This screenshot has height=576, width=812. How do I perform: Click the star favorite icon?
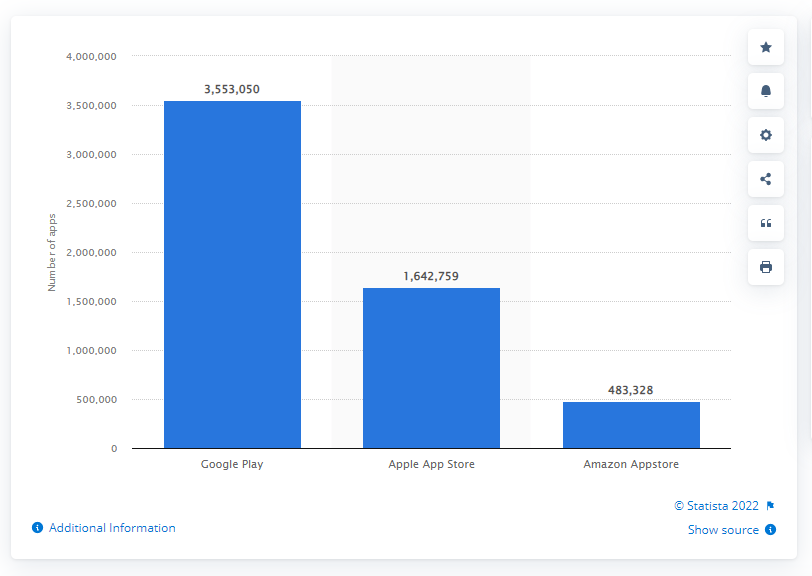(765, 47)
